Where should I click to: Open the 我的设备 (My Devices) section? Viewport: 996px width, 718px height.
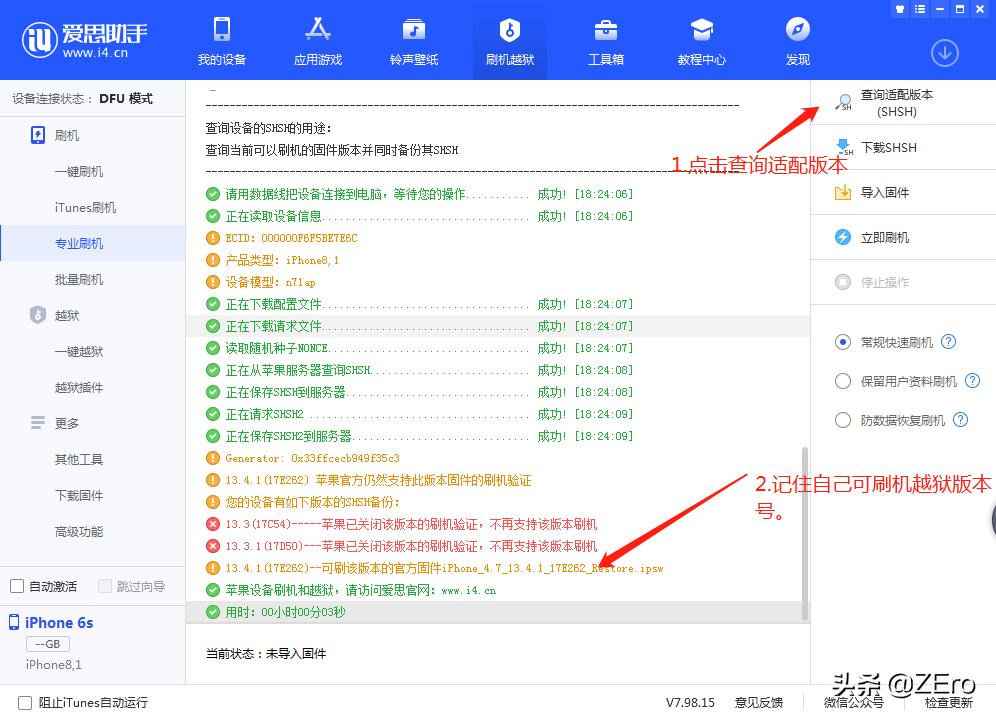pos(221,40)
